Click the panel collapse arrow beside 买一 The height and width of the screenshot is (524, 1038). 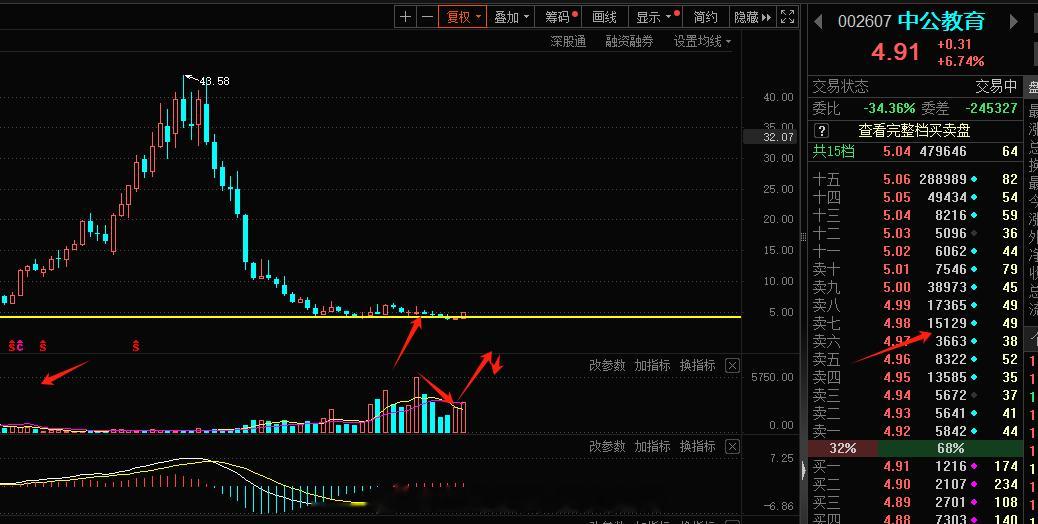pyautogui.click(x=804, y=470)
